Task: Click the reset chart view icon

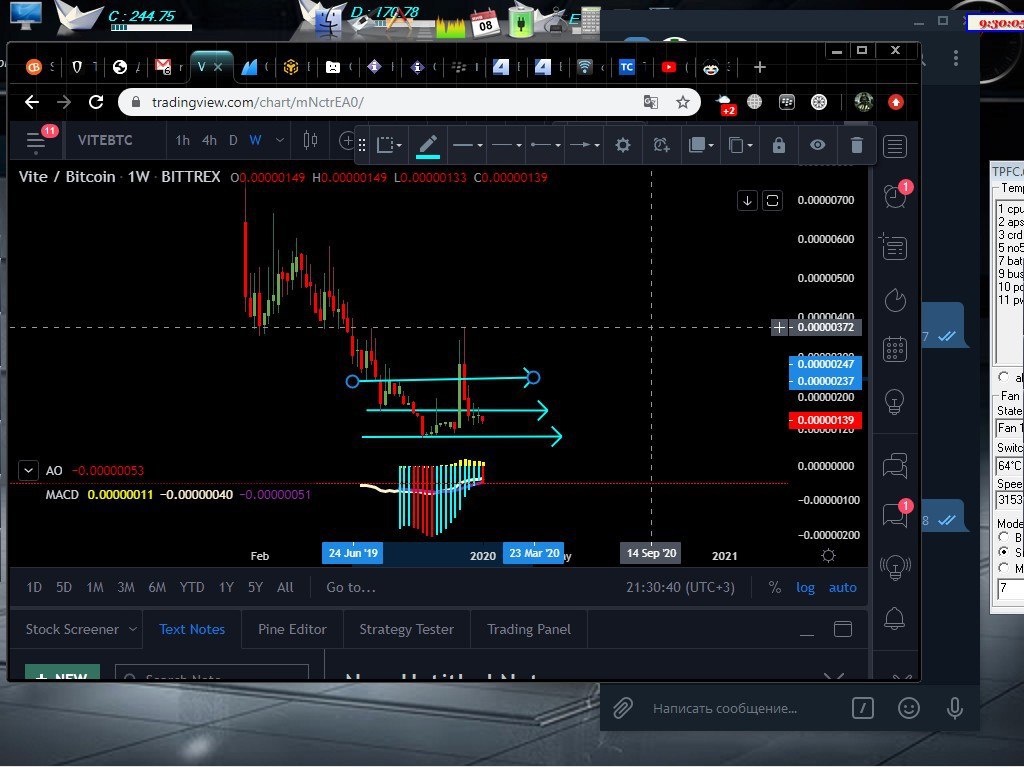Action: click(x=772, y=200)
